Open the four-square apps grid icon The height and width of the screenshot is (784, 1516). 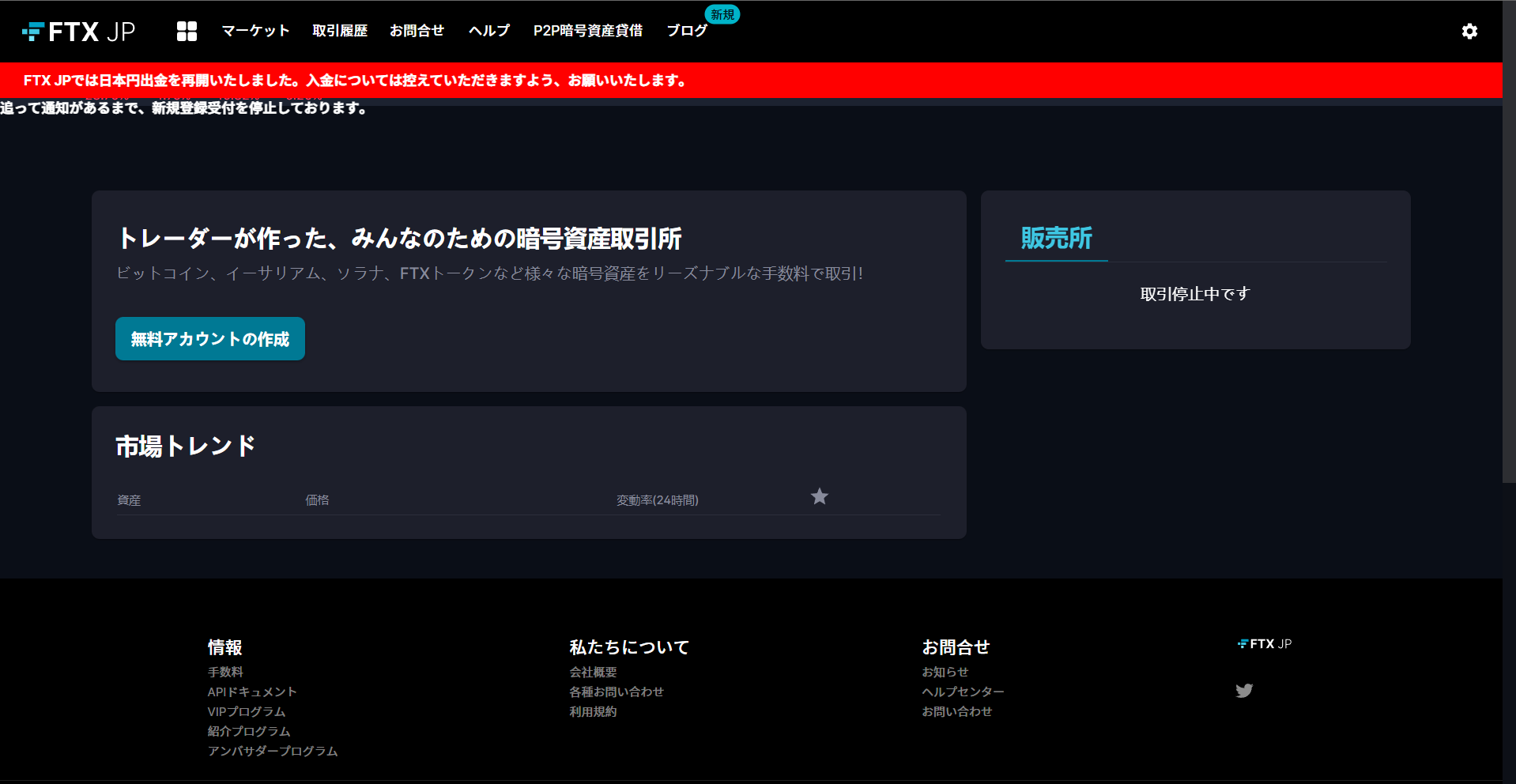pyautogui.click(x=187, y=32)
